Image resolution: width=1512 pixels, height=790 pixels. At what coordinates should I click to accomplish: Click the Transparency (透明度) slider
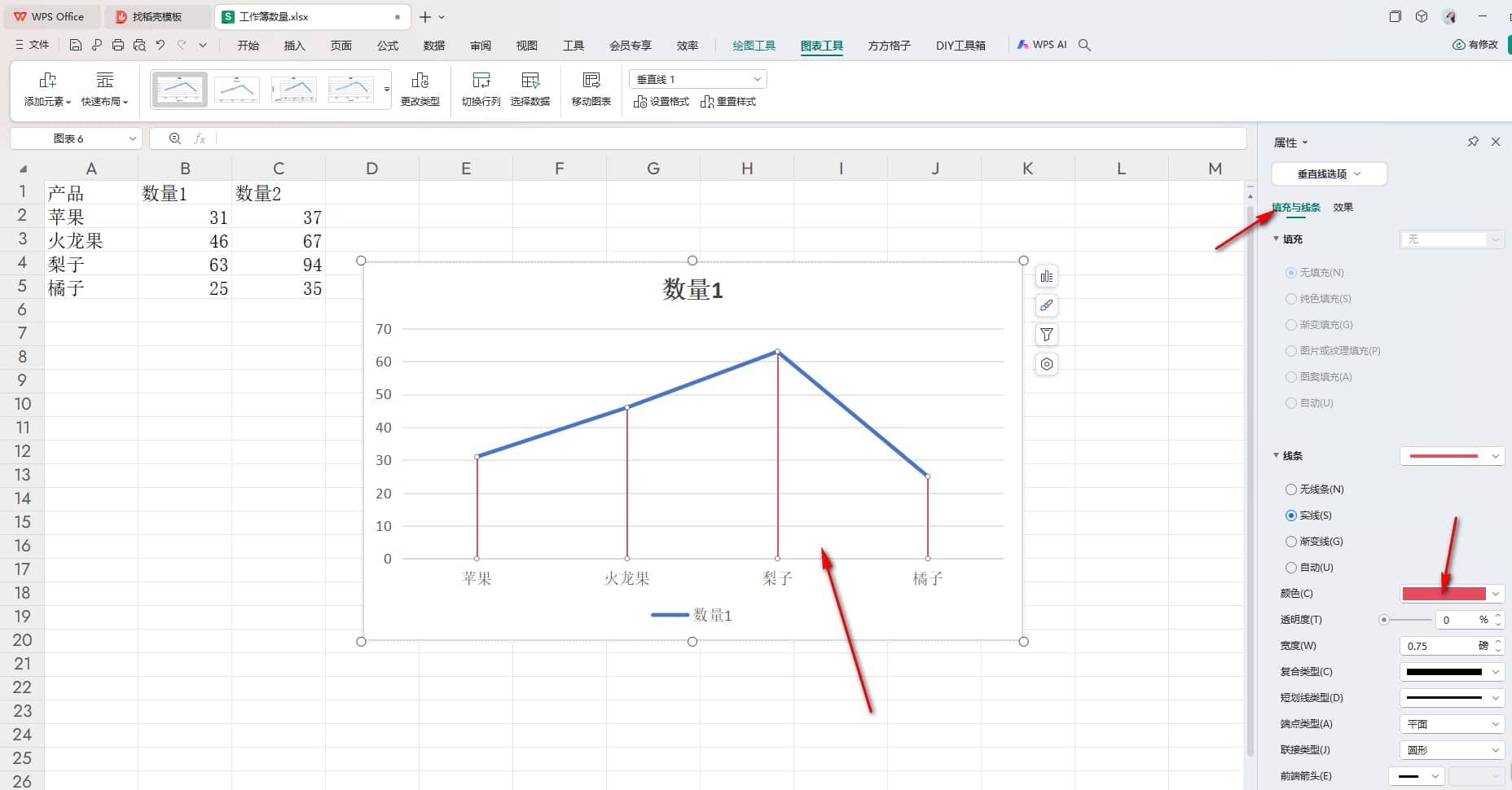pos(1406,620)
